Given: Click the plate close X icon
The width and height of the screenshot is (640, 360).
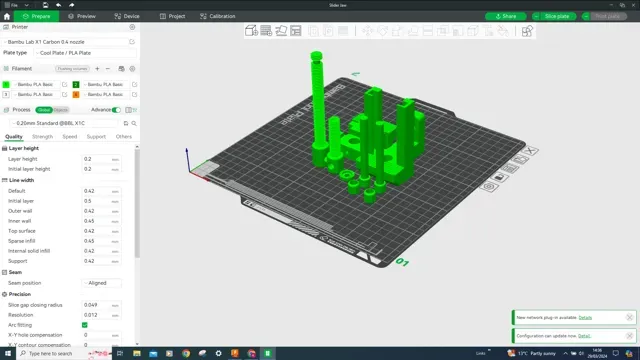Looking at the screenshot, I should click(530, 151).
